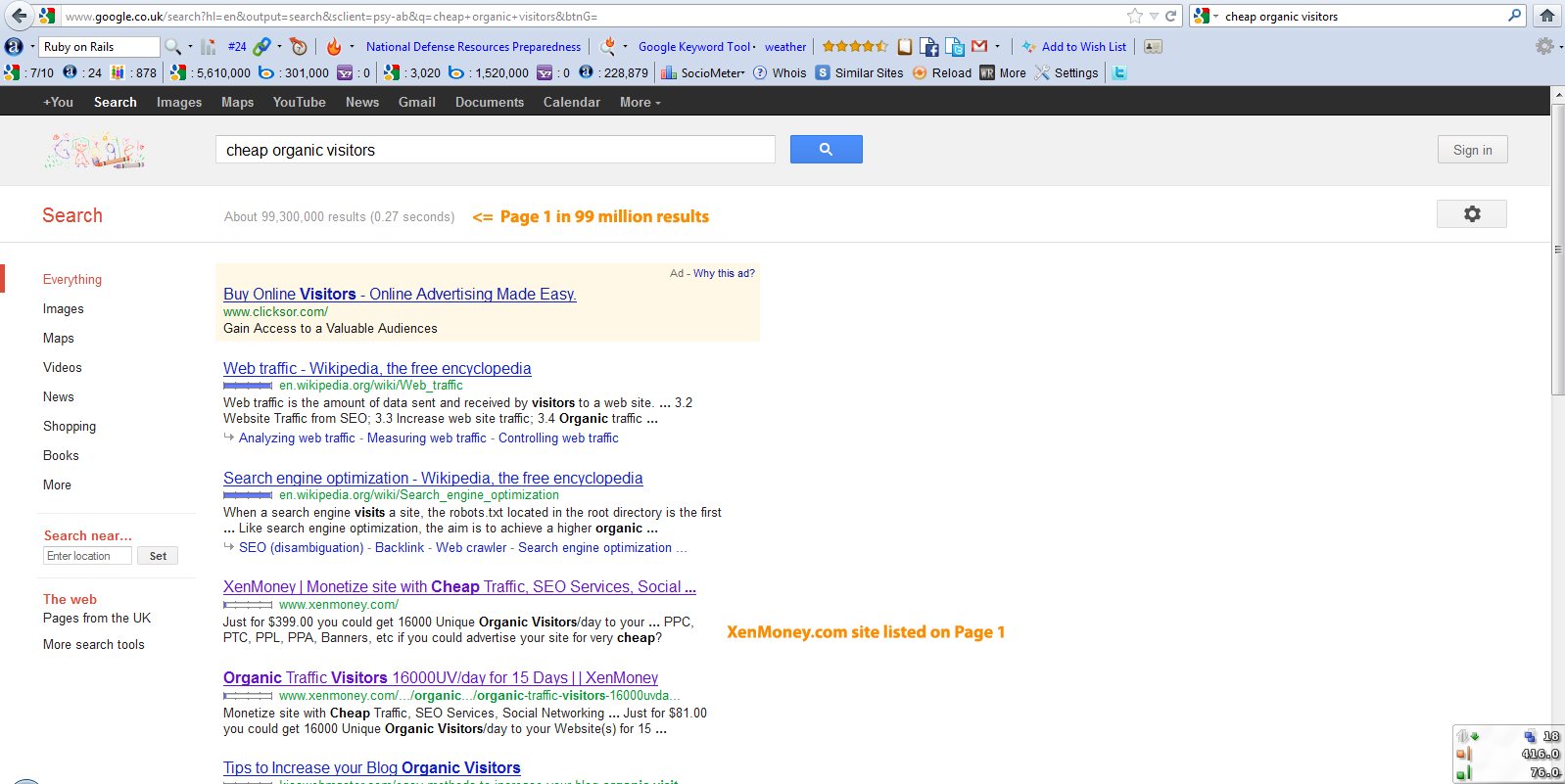Click the toolbar settings gear at far right
The height and width of the screenshot is (784, 1565).
point(1544,46)
